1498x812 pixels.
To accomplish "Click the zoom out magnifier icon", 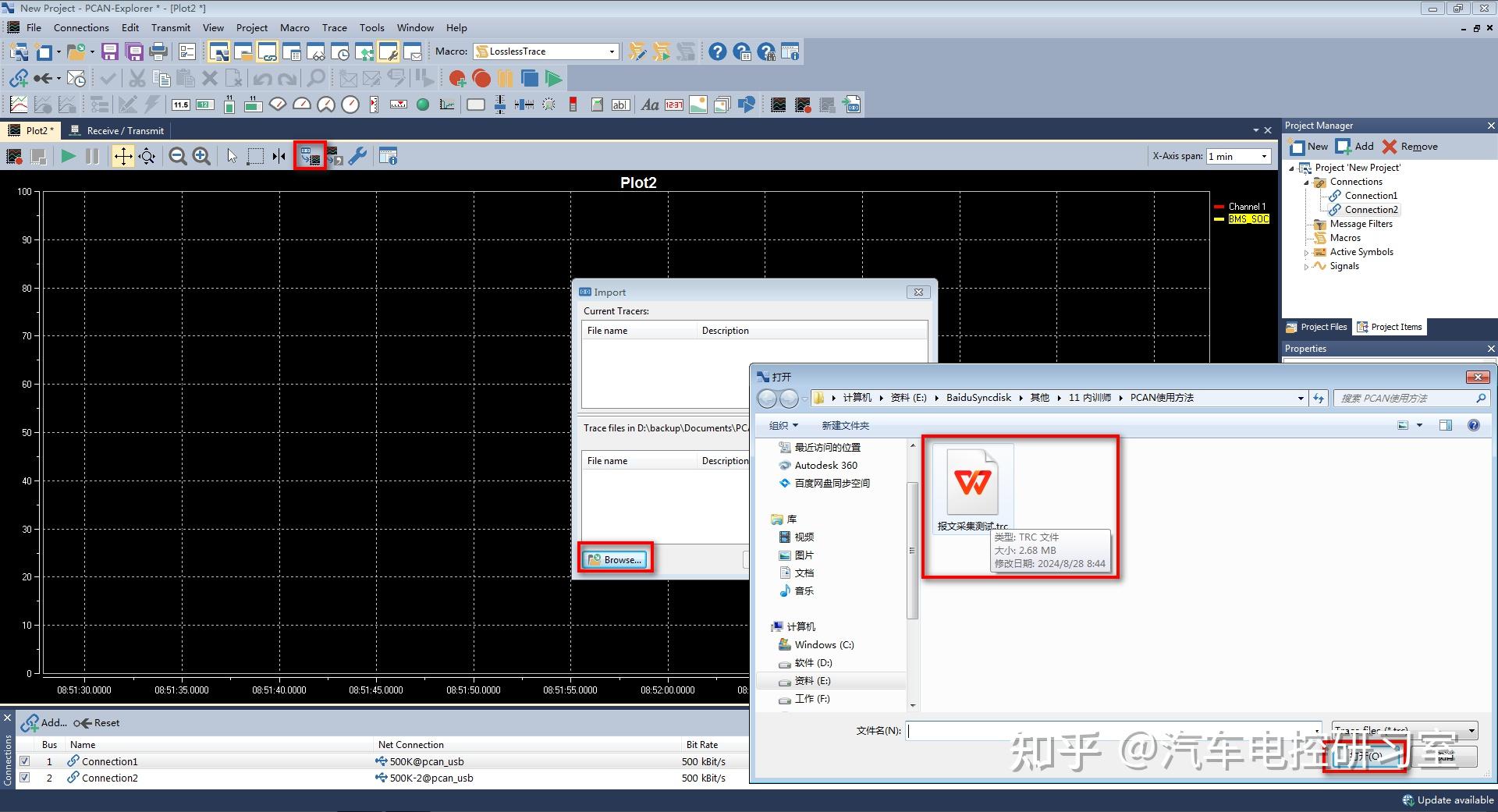I will (178, 157).
